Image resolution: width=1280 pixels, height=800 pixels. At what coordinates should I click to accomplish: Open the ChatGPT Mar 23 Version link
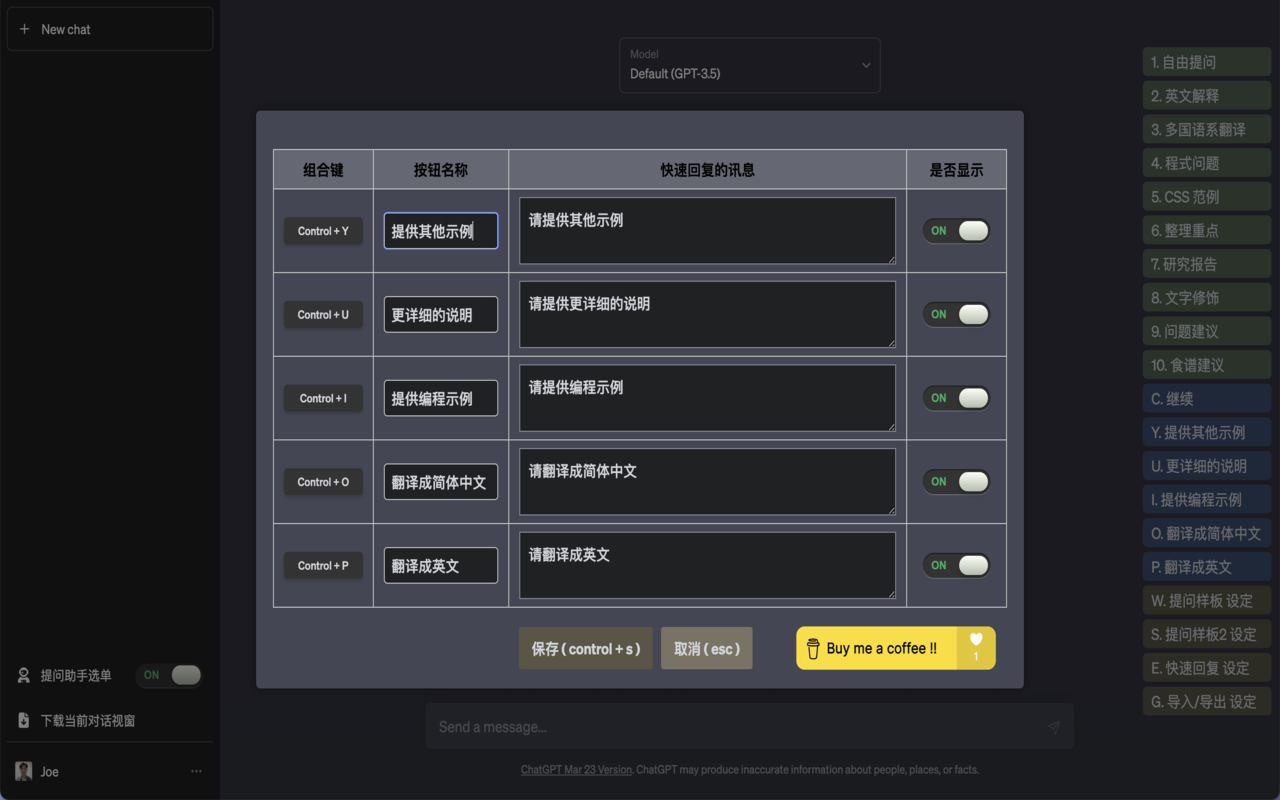point(576,769)
